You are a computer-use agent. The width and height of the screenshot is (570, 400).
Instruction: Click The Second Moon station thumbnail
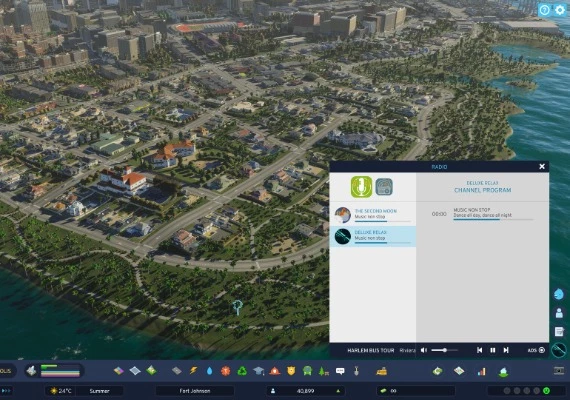(342, 215)
